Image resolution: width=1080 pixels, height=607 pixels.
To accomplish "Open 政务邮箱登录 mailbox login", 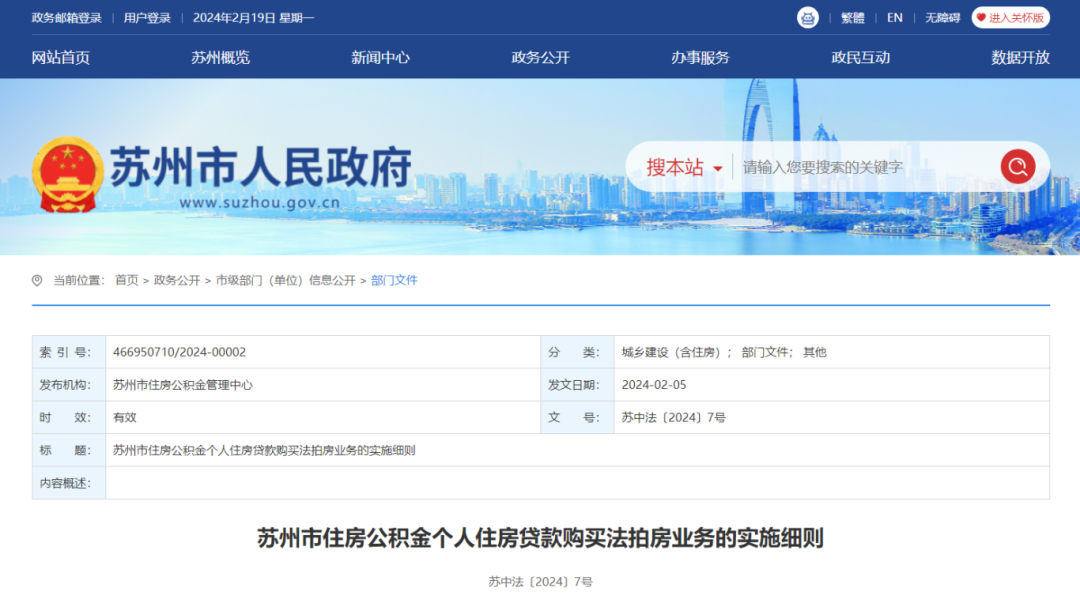I will 66,18.
